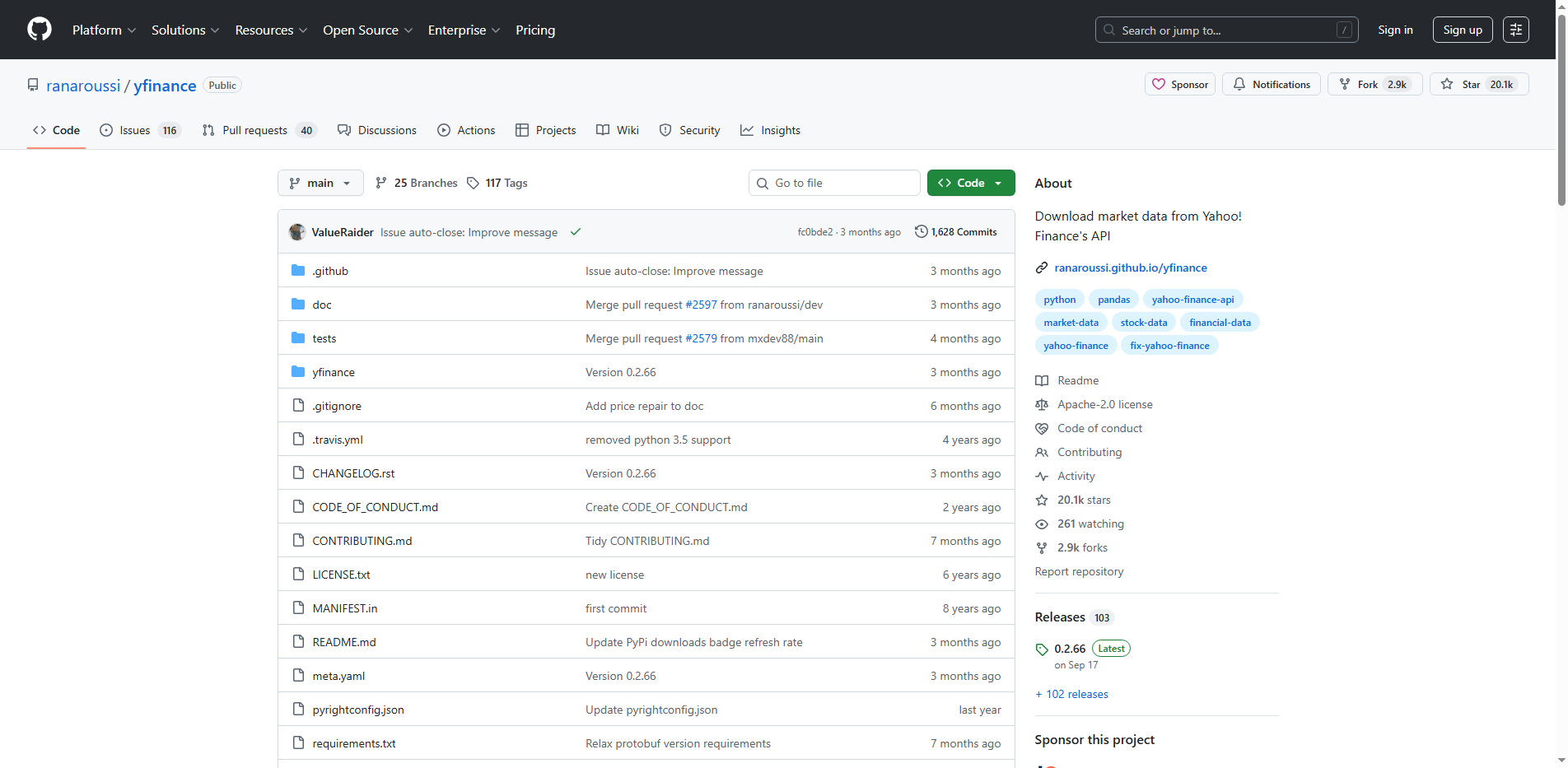Click inside the Go to file search box
This screenshot has width=1568, height=768.
(x=833, y=183)
